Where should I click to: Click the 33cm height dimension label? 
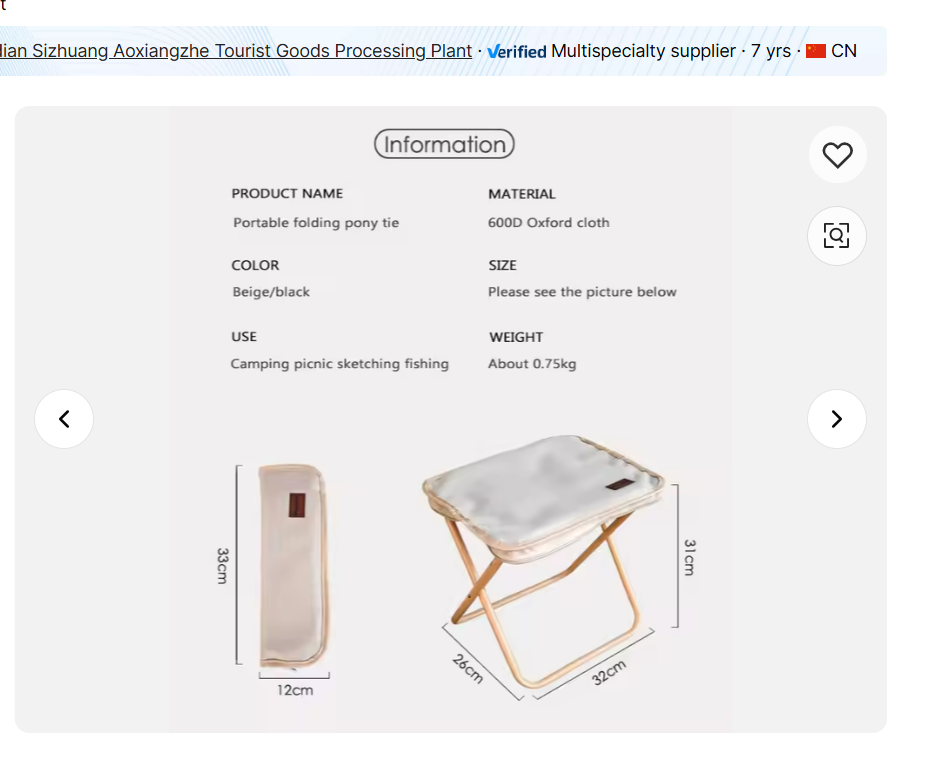[223, 565]
